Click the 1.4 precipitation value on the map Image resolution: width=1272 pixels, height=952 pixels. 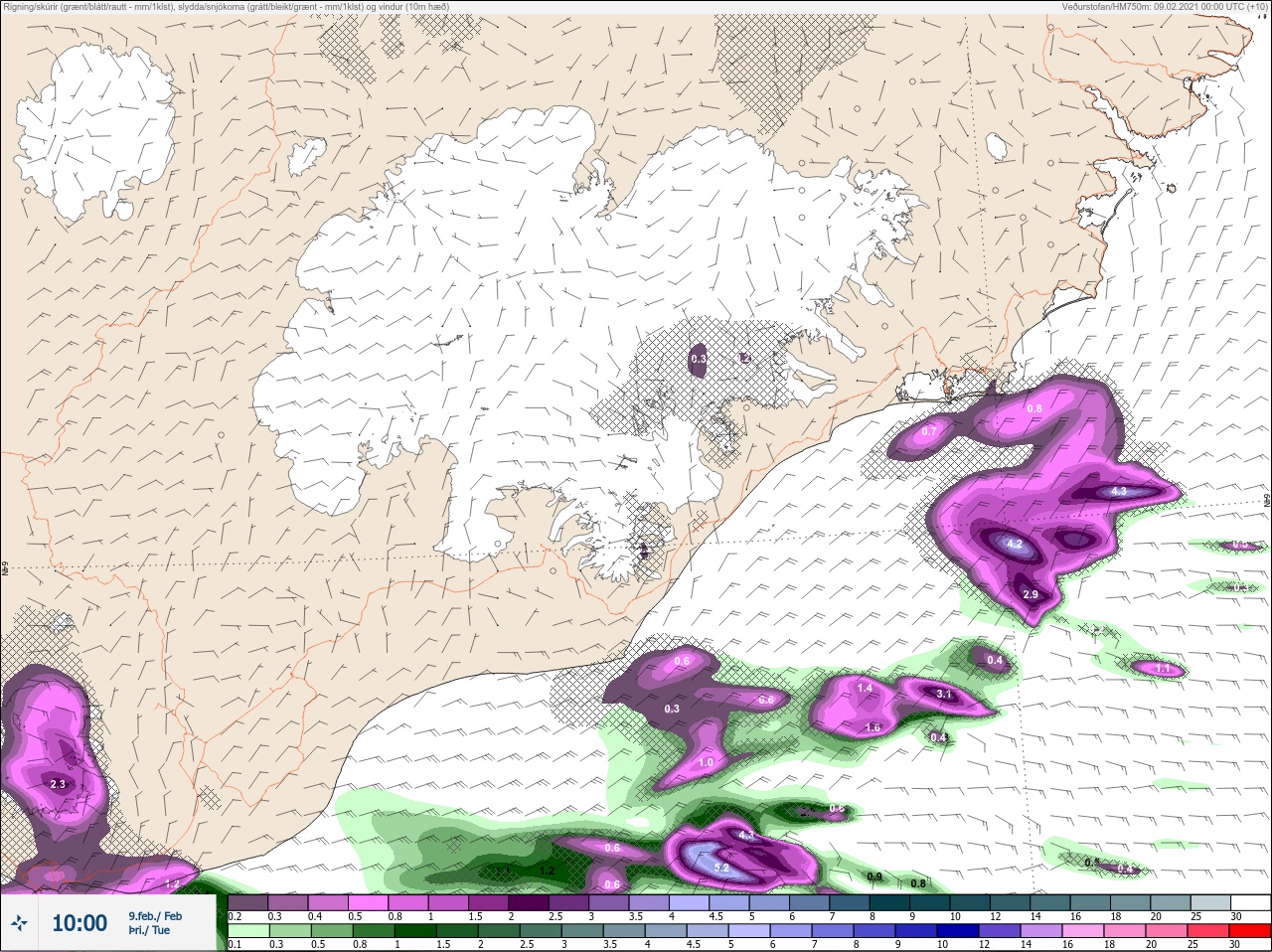[865, 688]
